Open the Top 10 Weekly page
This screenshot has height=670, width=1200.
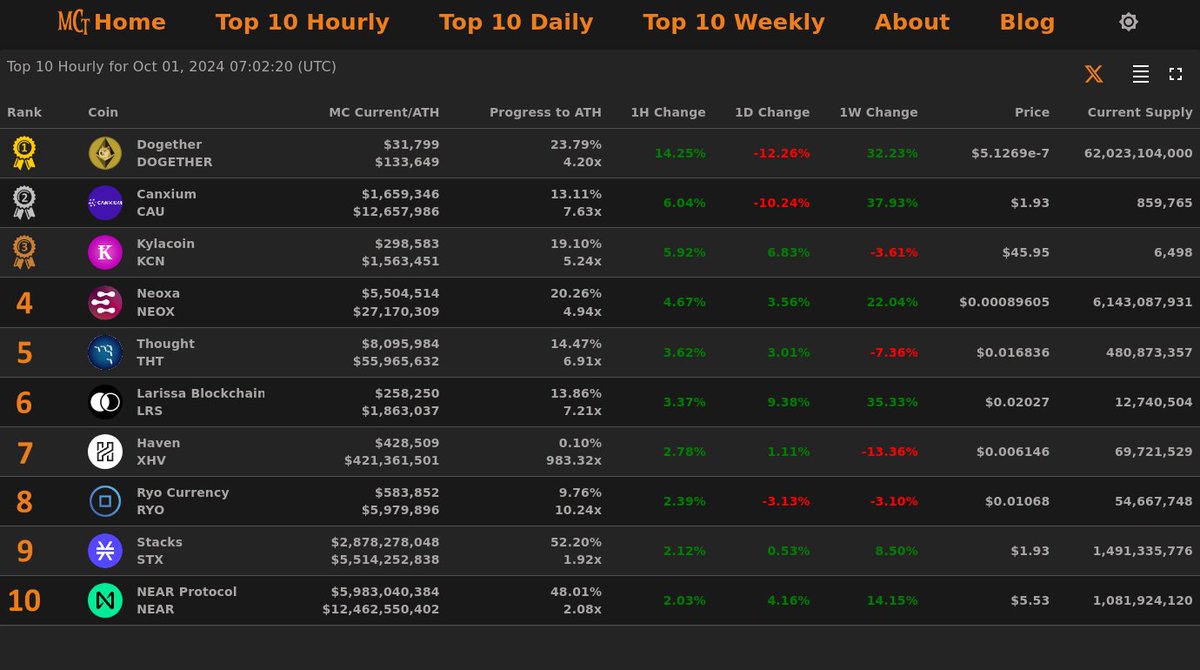click(x=734, y=22)
